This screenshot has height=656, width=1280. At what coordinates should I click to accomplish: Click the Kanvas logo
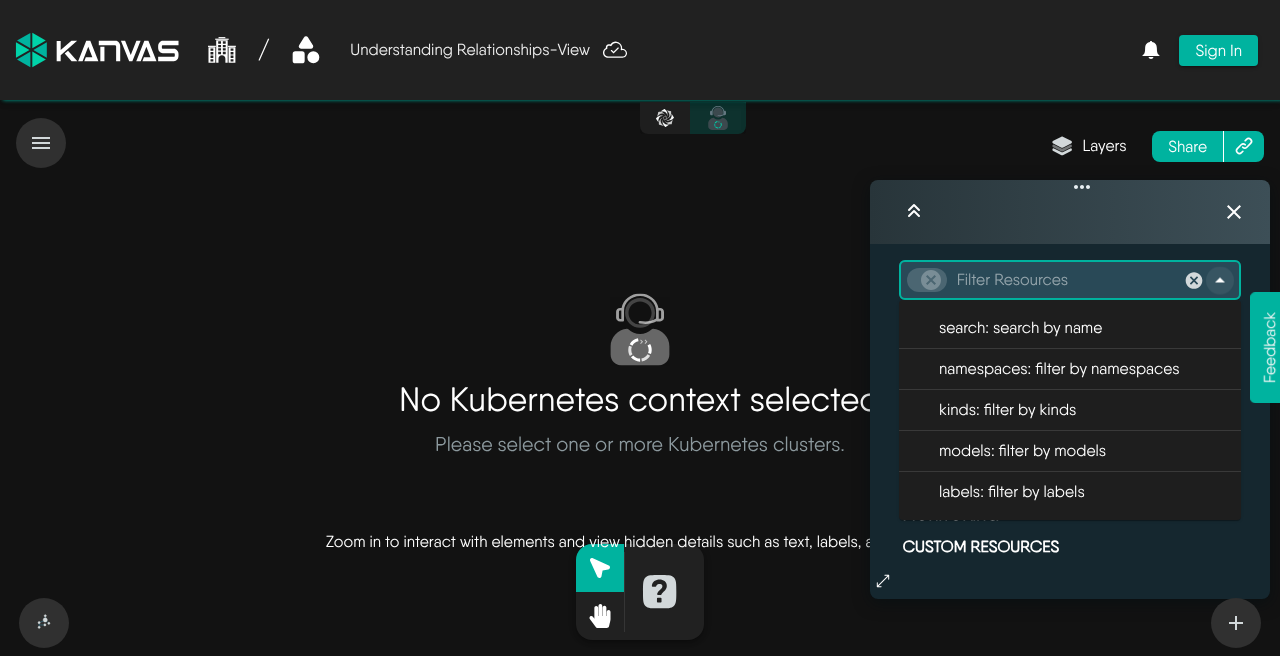point(97,50)
